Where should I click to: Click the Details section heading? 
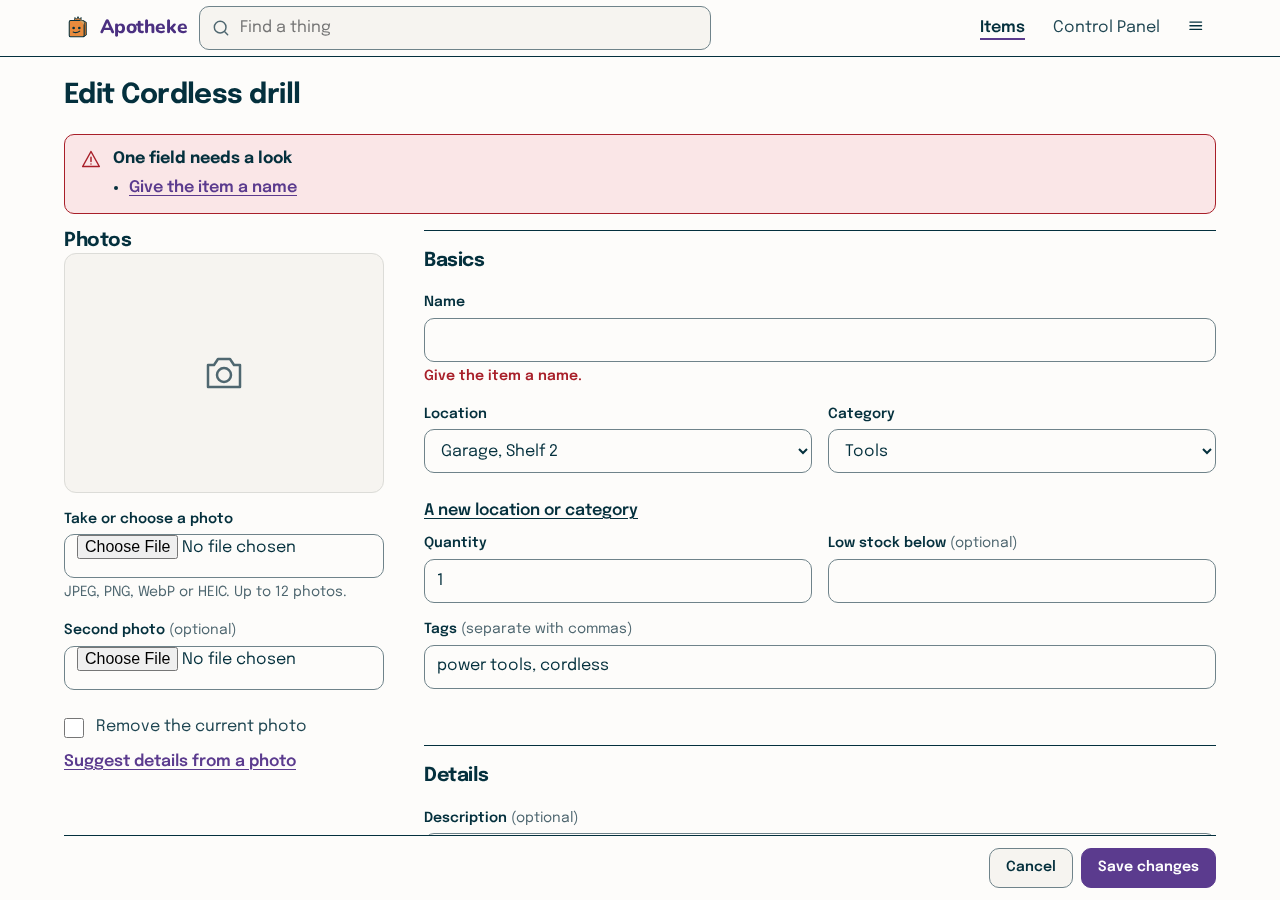point(456,775)
